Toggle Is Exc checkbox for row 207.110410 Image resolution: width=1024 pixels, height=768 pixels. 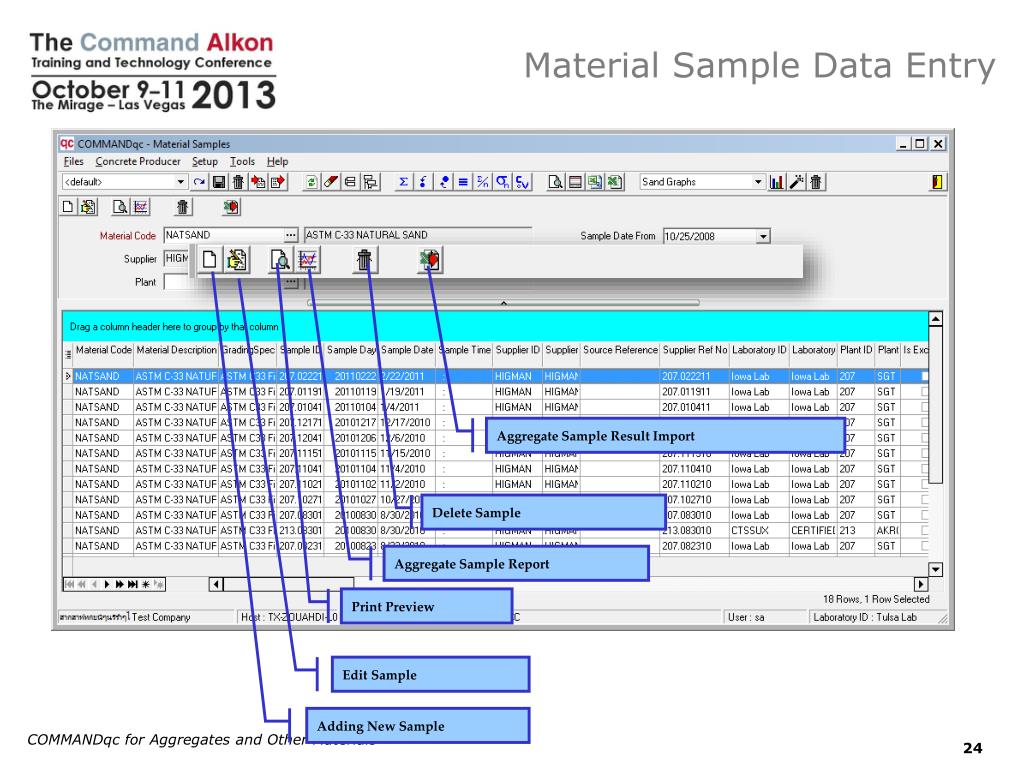[x=924, y=469]
